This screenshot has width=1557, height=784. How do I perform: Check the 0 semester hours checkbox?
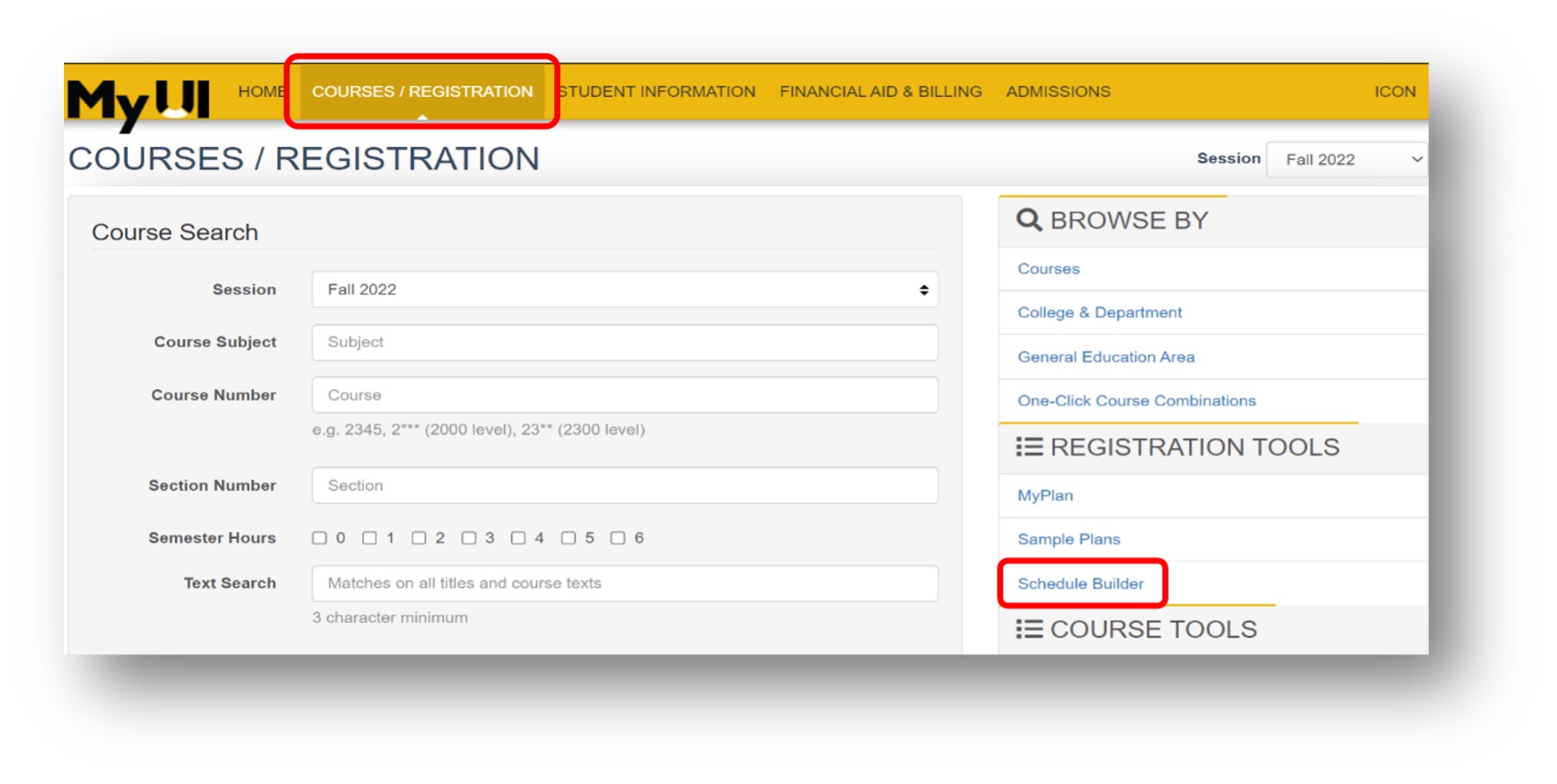pyautogui.click(x=320, y=539)
